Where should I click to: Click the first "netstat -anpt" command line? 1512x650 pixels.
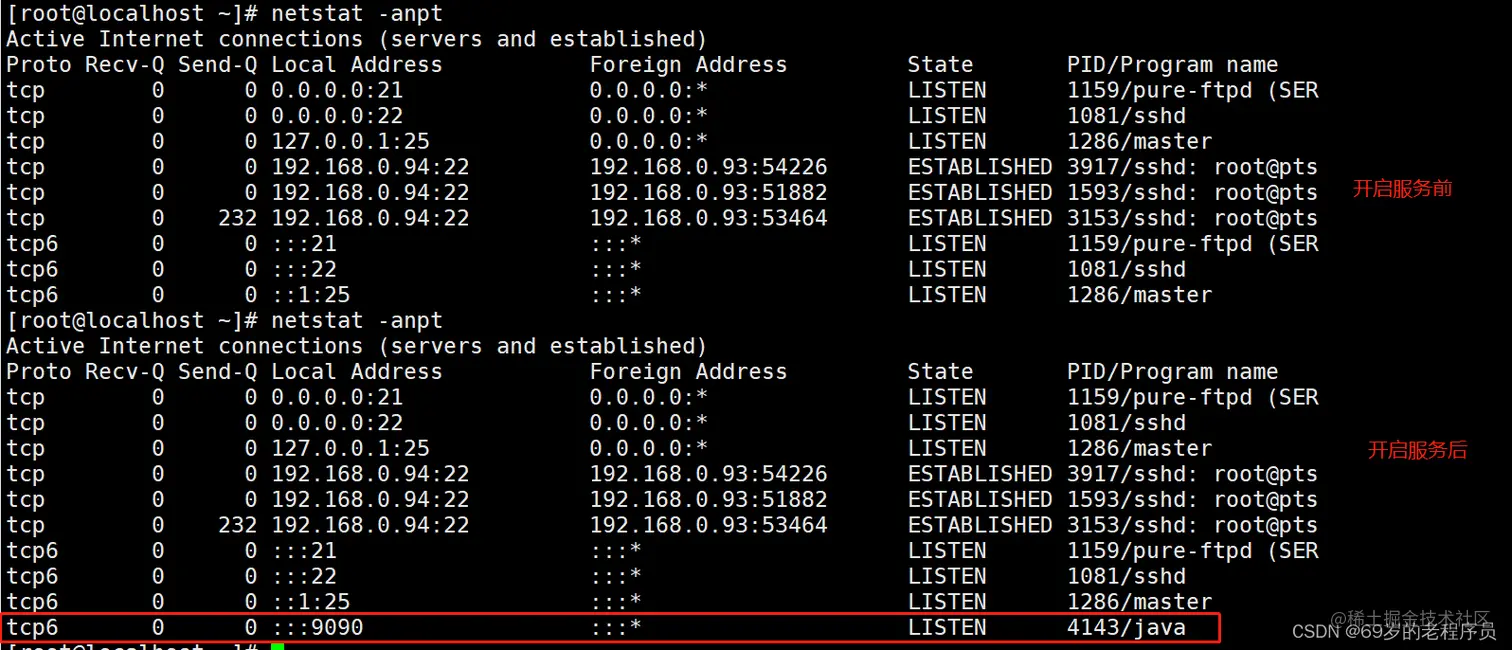(x=356, y=14)
